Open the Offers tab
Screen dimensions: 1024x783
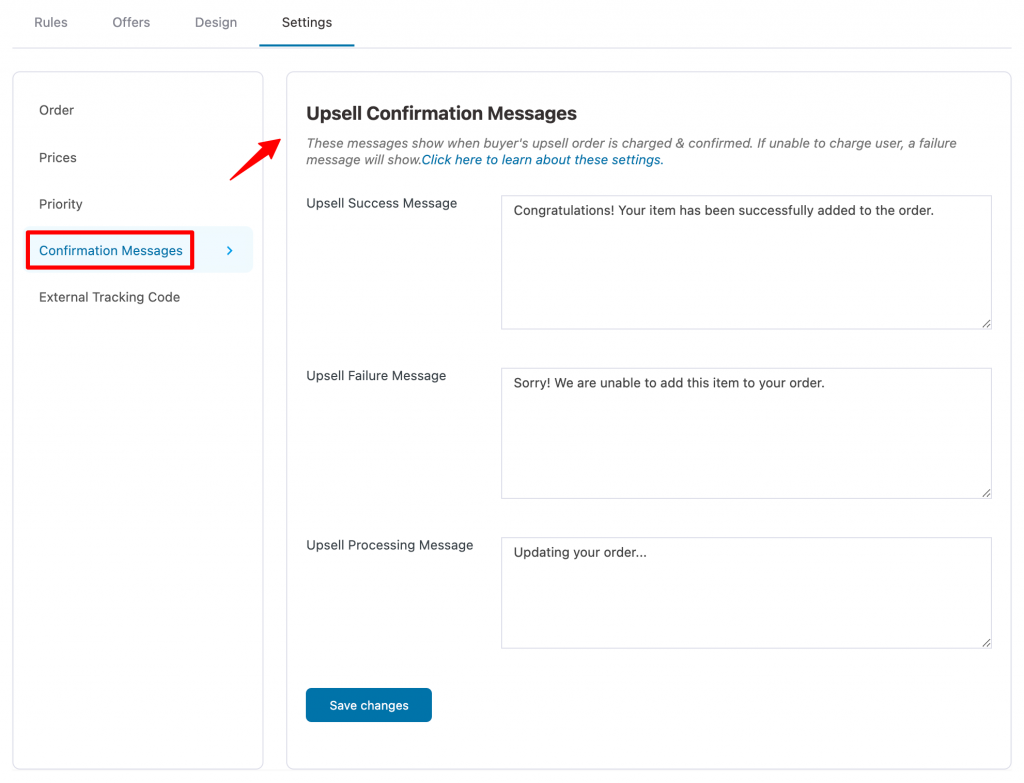coord(131,22)
